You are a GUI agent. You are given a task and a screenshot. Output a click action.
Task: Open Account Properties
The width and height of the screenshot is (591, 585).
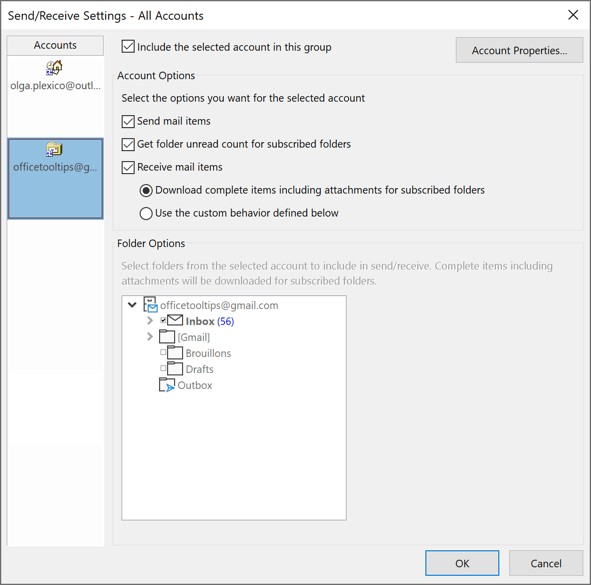(519, 50)
